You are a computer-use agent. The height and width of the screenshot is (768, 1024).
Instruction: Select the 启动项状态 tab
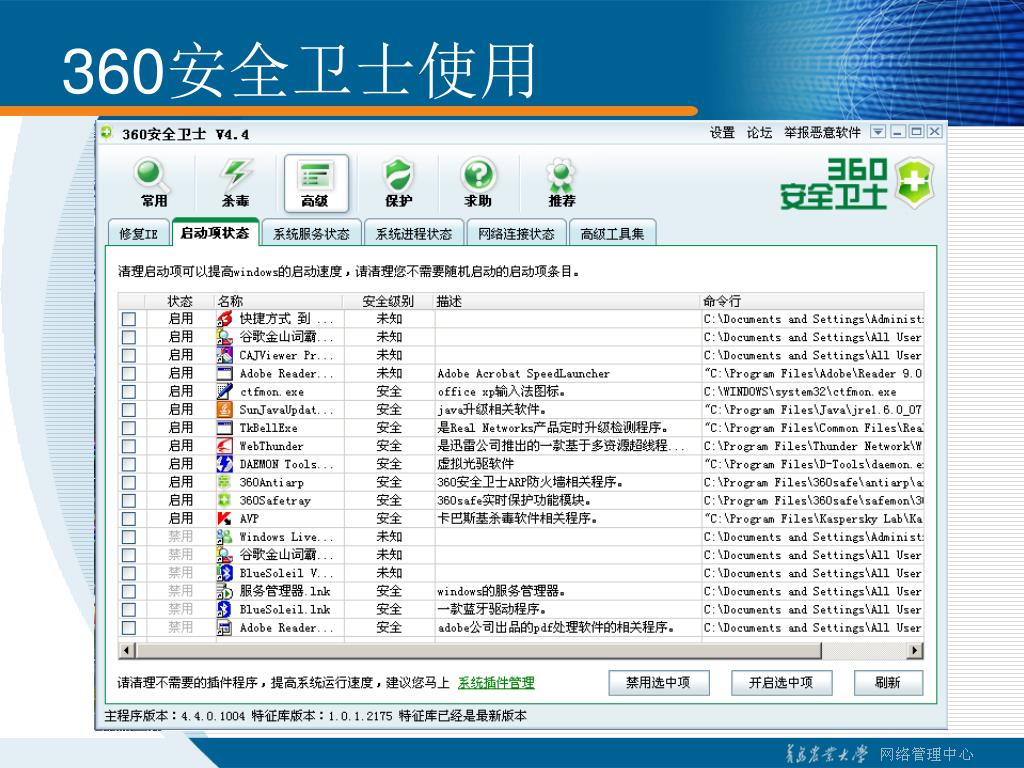tap(215, 232)
